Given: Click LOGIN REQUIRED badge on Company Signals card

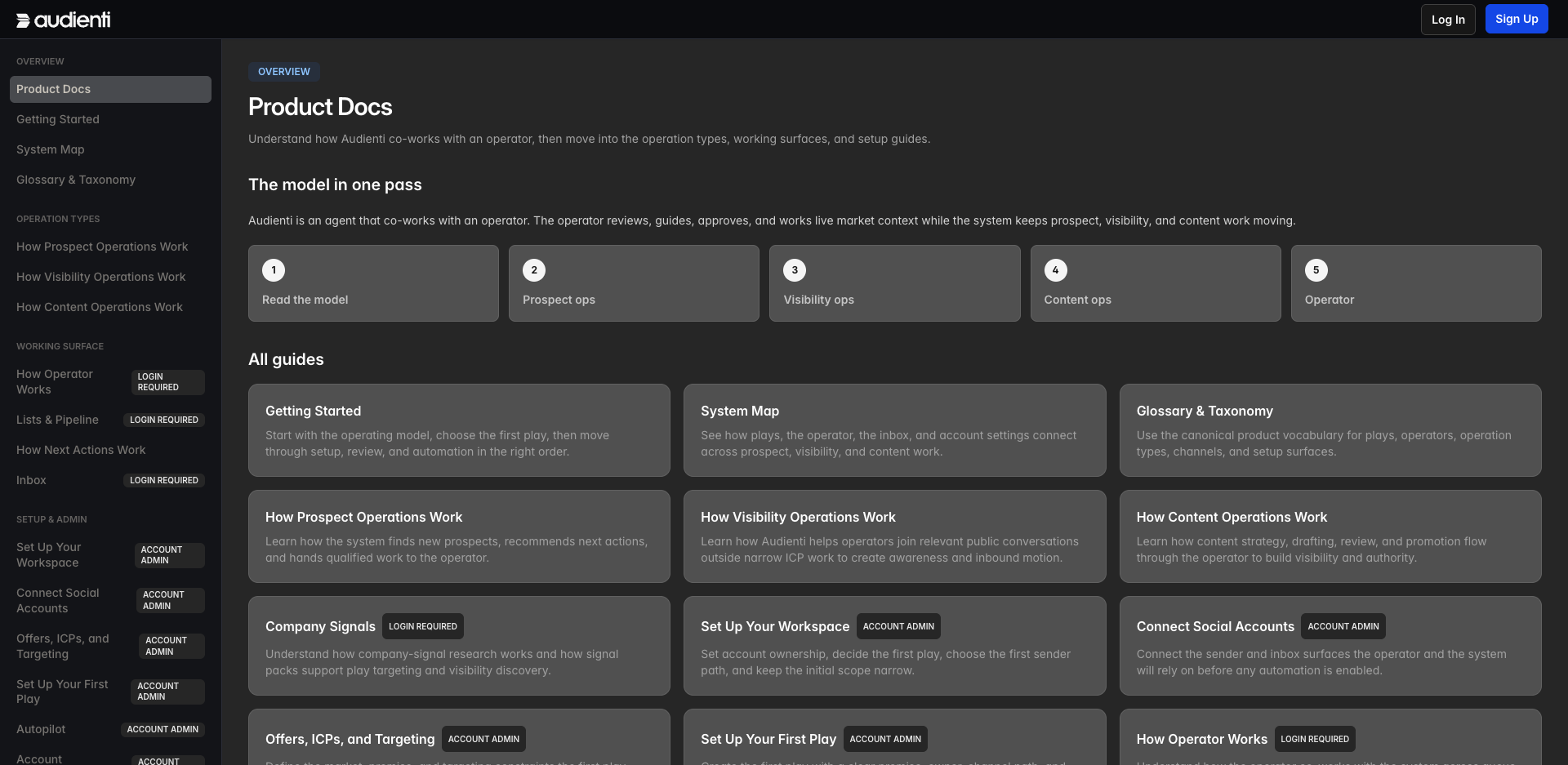Looking at the screenshot, I should 423,626.
